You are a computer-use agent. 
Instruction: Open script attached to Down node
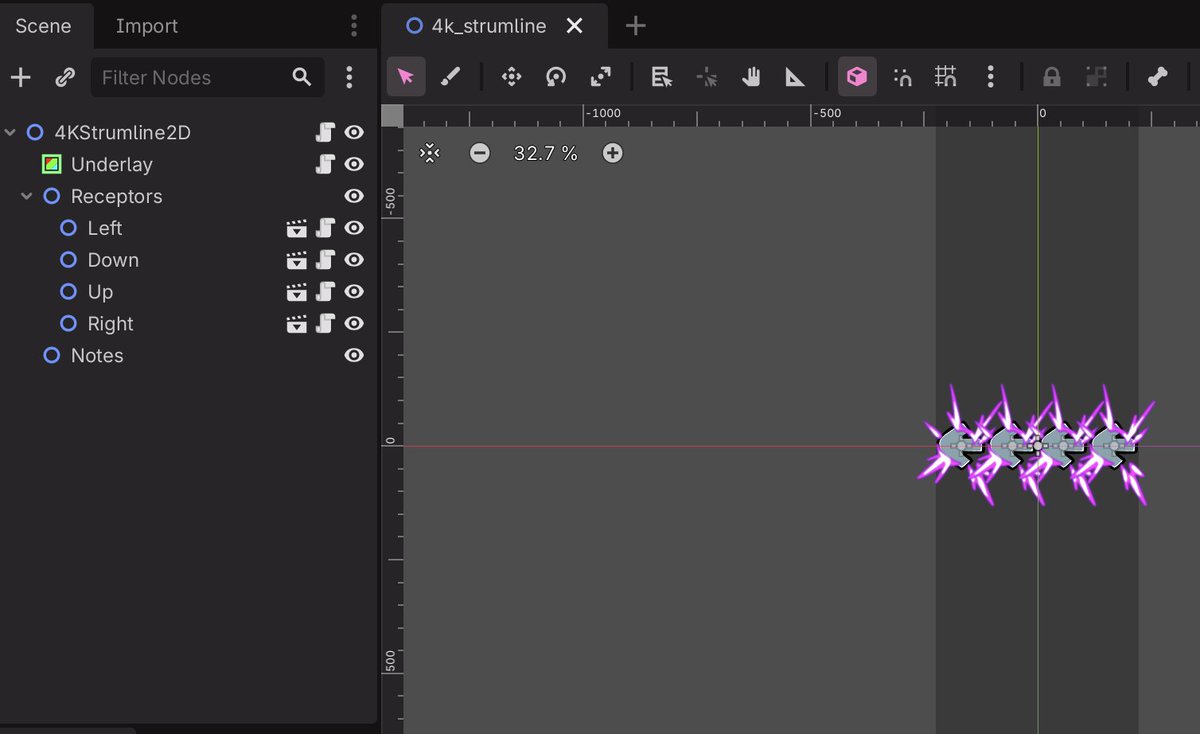pos(325,260)
